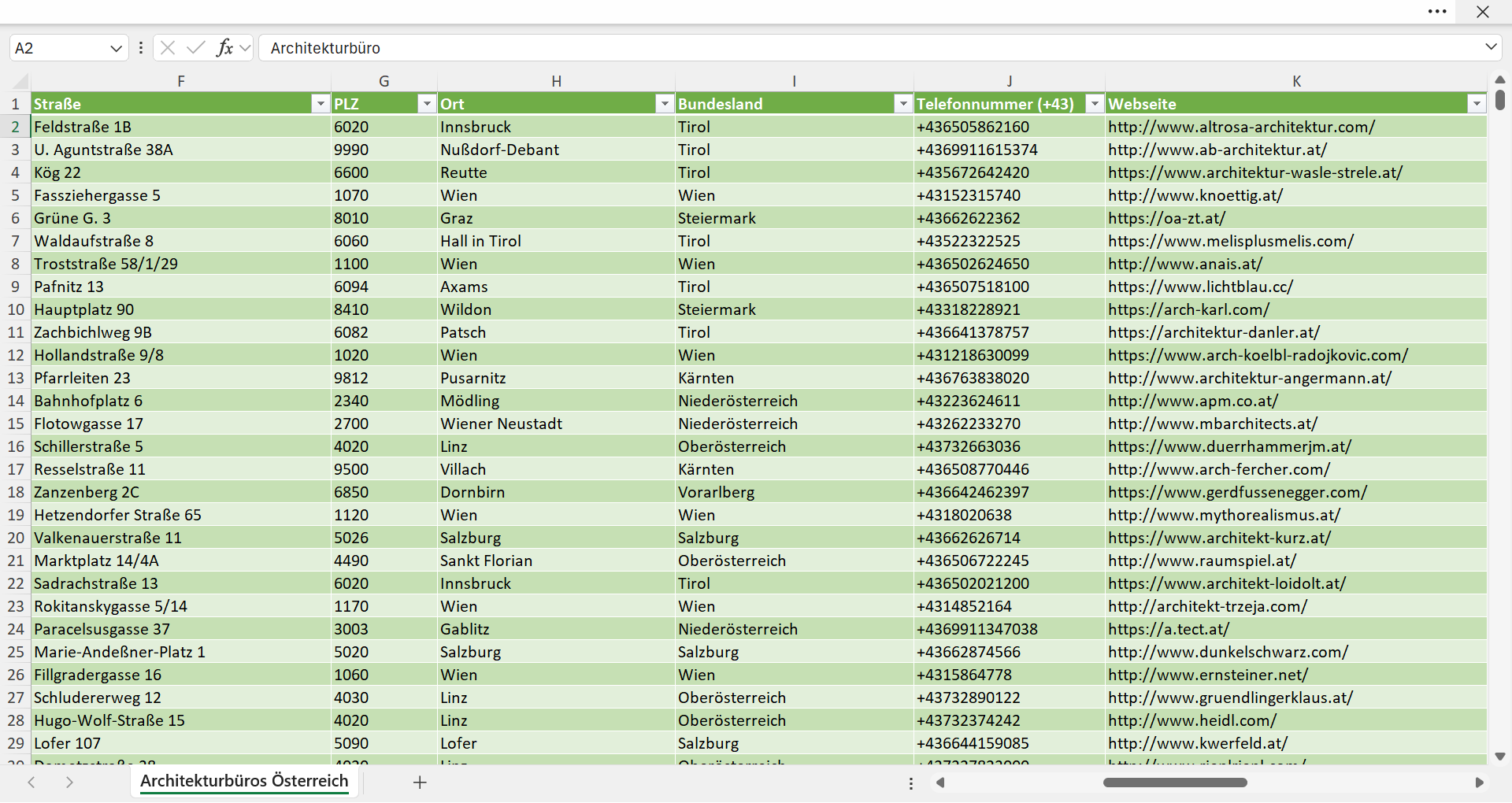Select cell Vorarlberg
Image resolution: width=1512 pixels, height=803 pixels.
click(794, 492)
